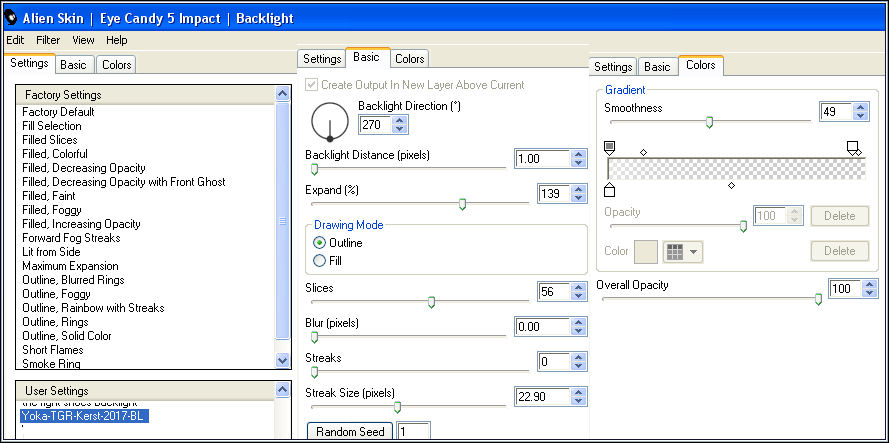
Task: Click the Smoothness stepper arrows
Action: [x=861, y=112]
